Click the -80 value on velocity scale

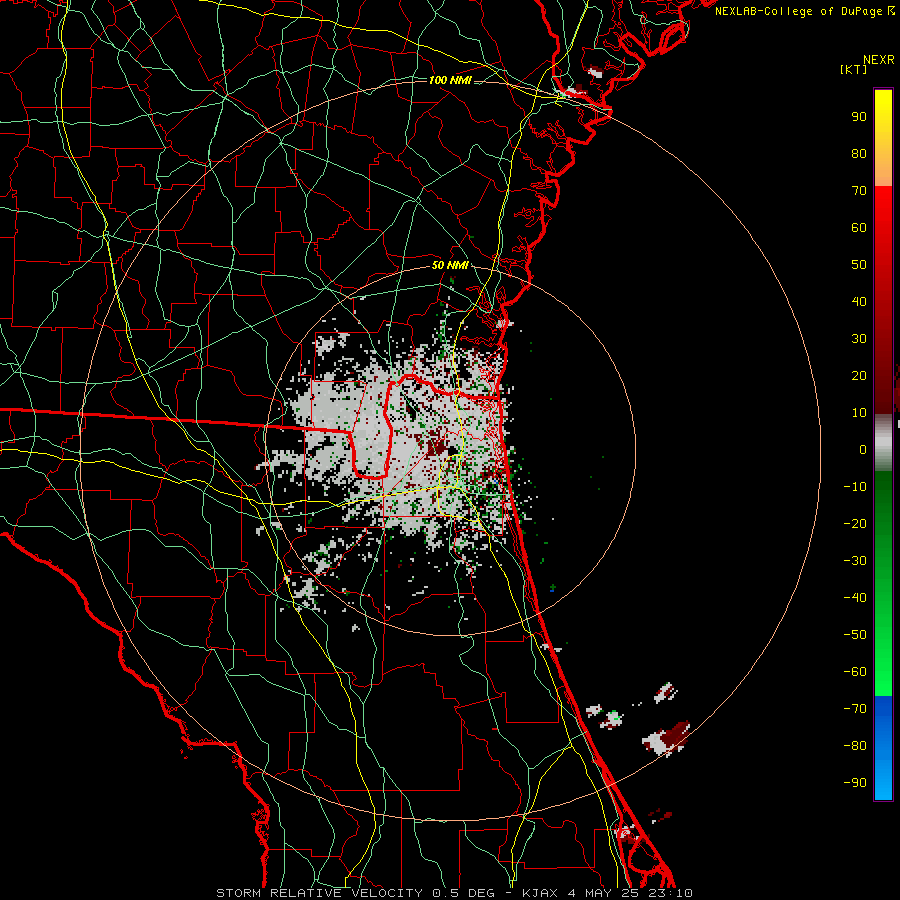coord(855,746)
